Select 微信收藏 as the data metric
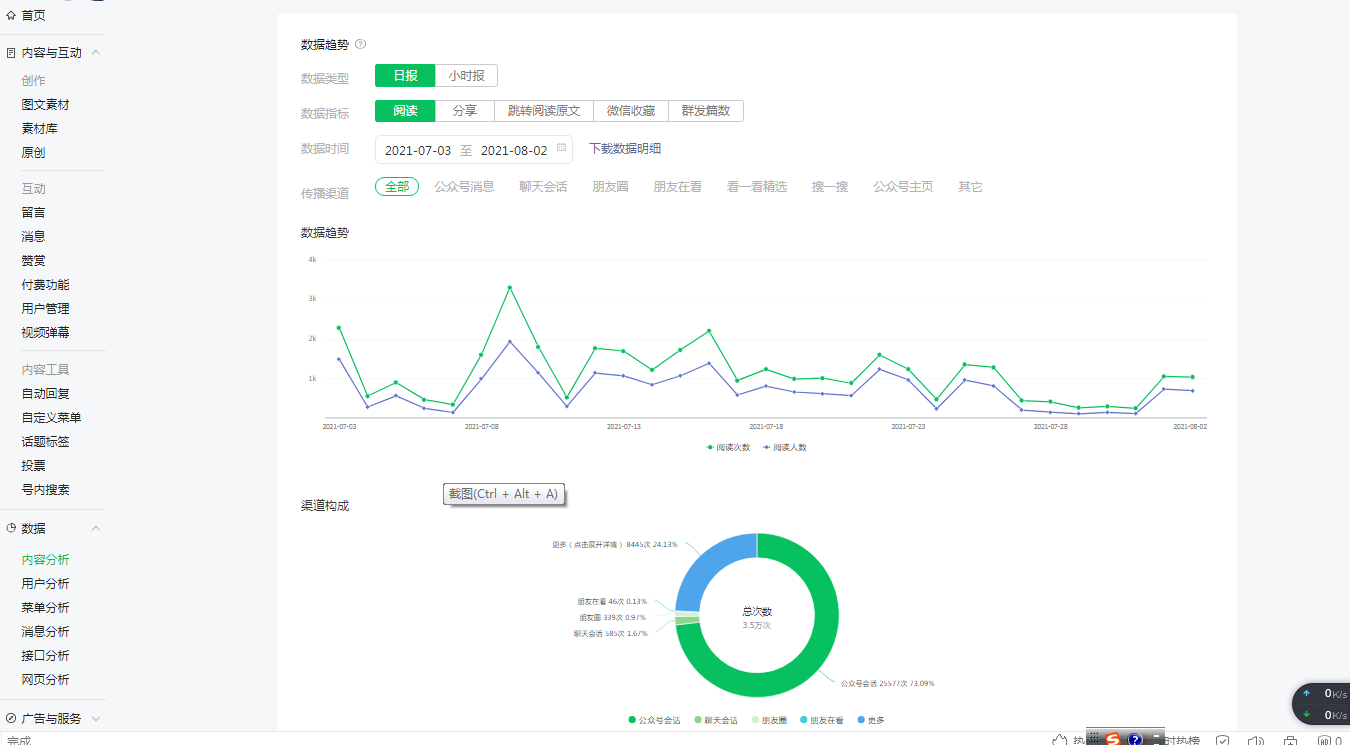 tap(631, 111)
